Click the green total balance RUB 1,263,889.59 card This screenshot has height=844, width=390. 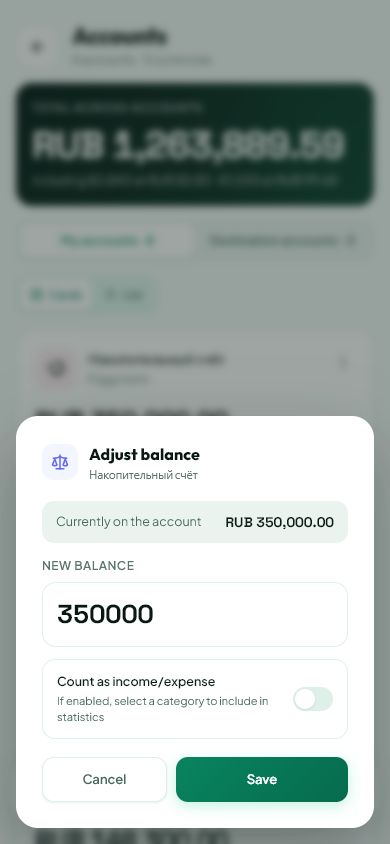(x=195, y=144)
